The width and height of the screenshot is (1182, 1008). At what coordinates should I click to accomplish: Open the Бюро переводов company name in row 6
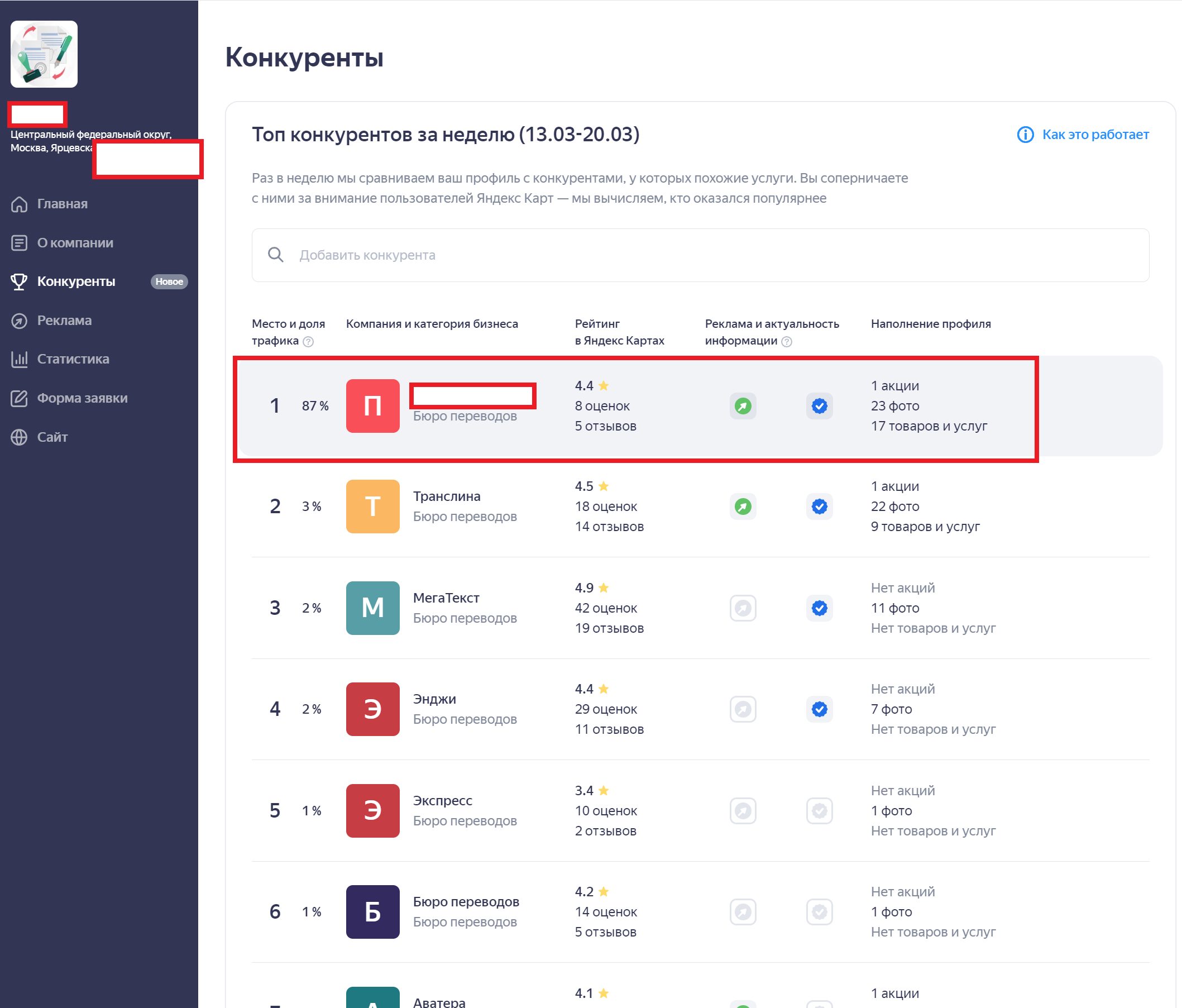[466, 902]
